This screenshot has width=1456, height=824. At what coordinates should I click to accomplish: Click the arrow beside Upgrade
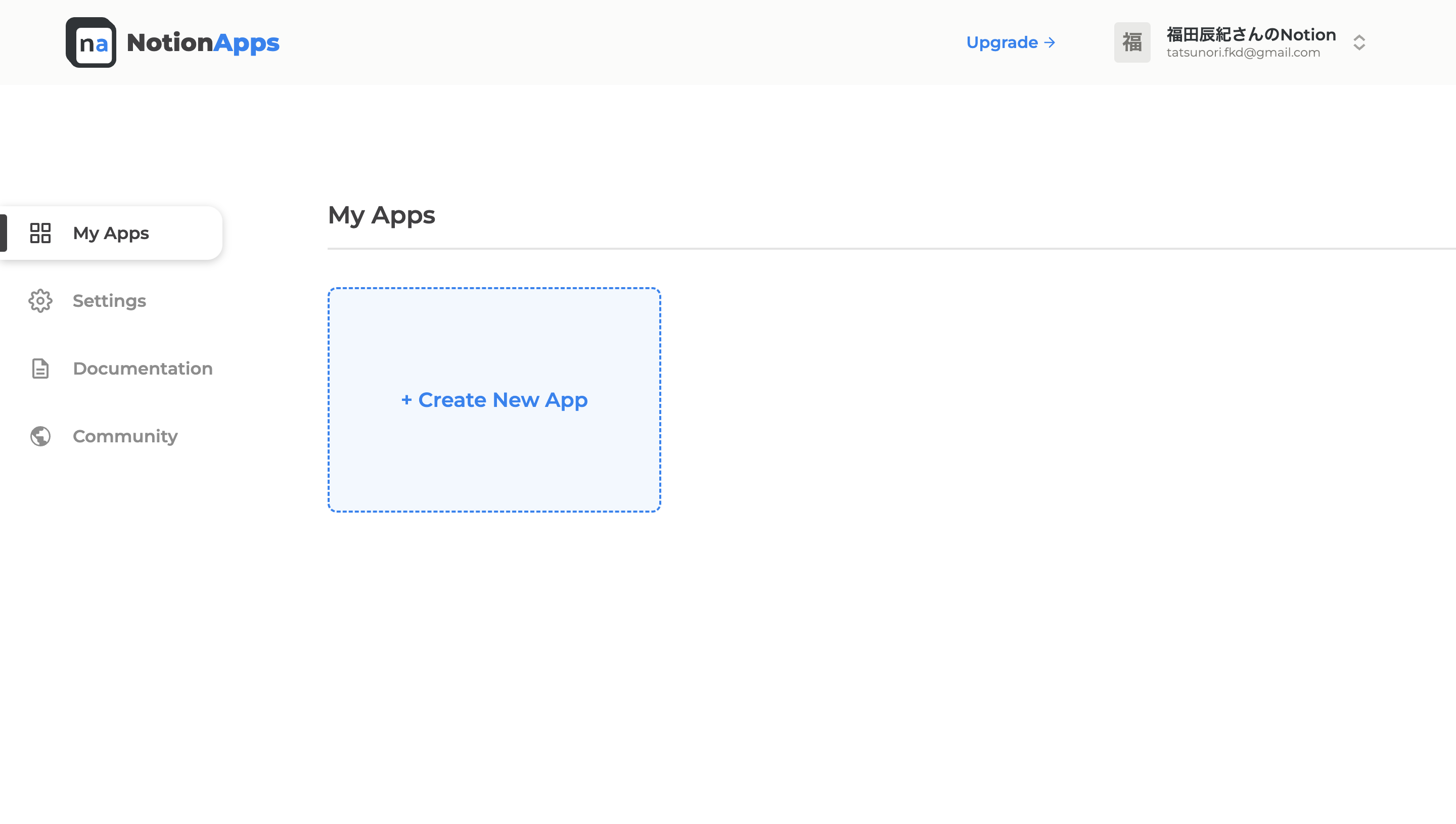click(1050, 42)
